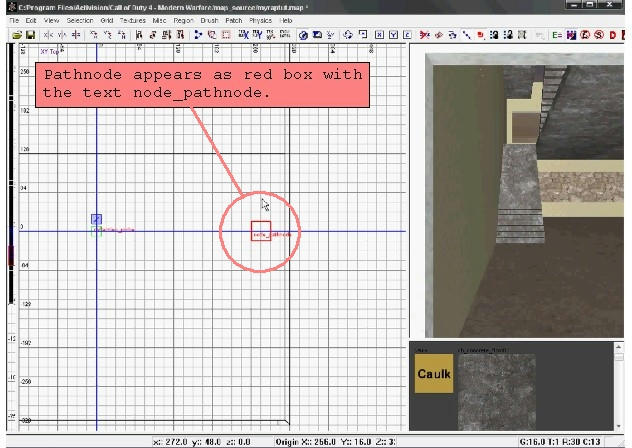
Task: Select the red node_pathnode box in grid
Action: [261, 232]
